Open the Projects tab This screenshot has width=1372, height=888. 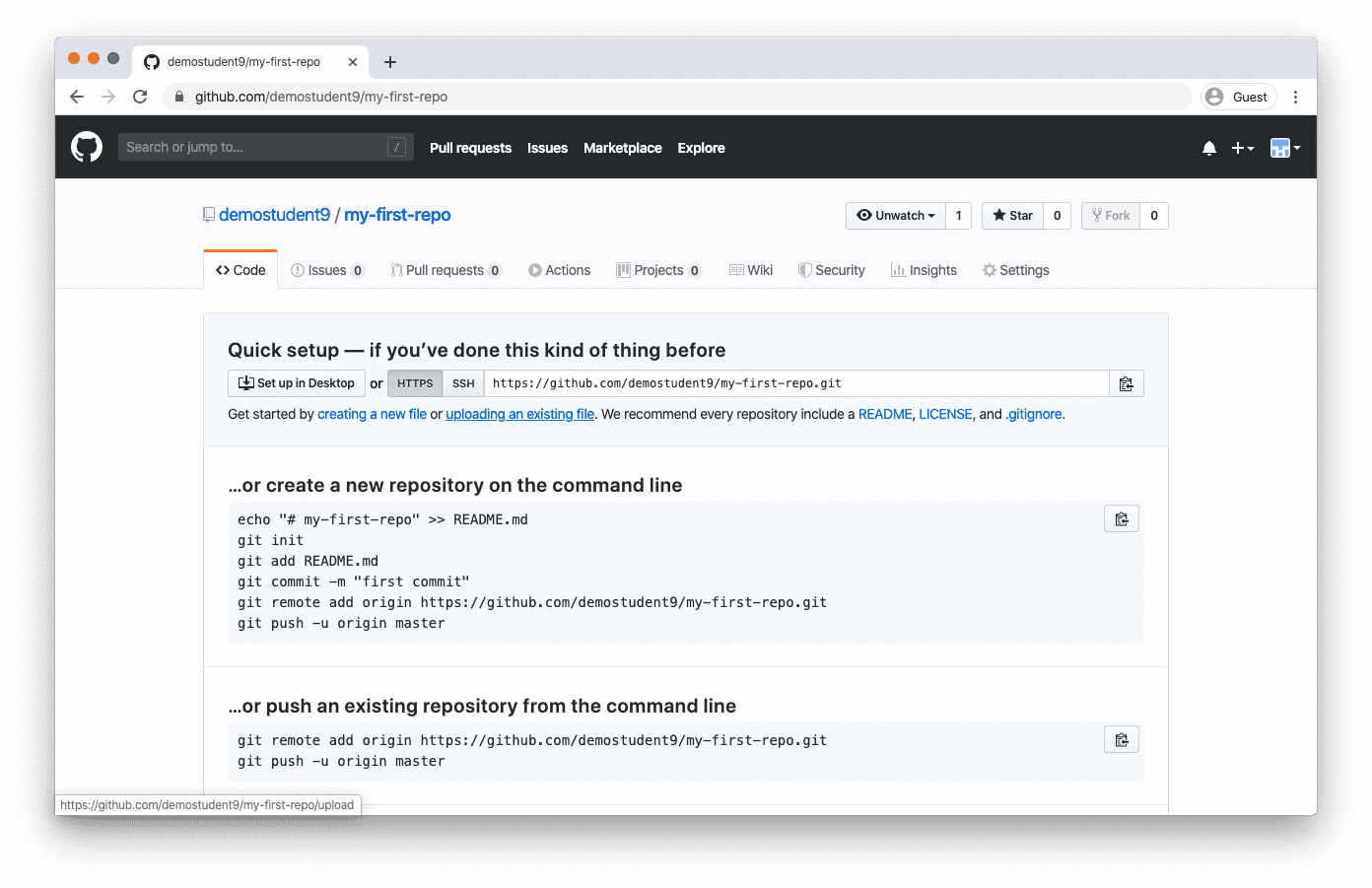tap(658, 270)
